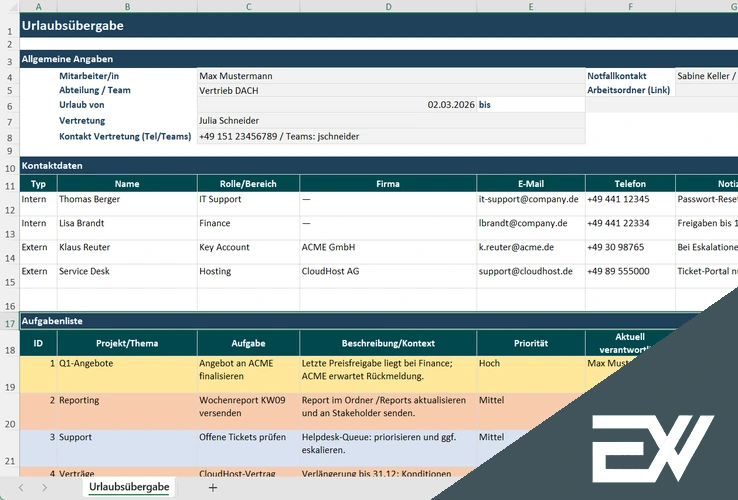
Task: Select the Kontaktdaten section header
Action: pos(379,166)
